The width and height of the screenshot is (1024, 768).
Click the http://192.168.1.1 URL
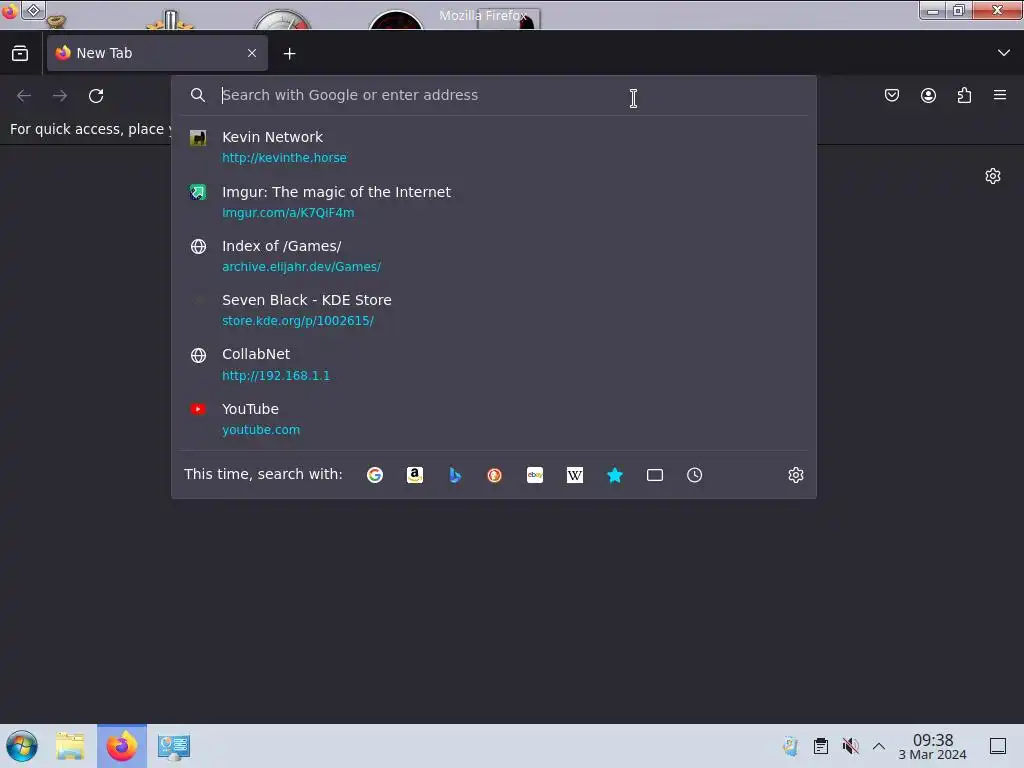(276, 376)
